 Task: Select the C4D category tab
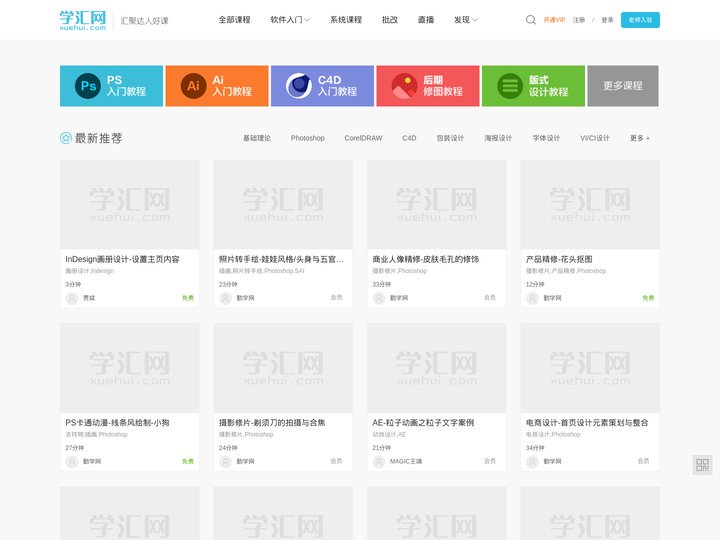click(x=409, y=138)
